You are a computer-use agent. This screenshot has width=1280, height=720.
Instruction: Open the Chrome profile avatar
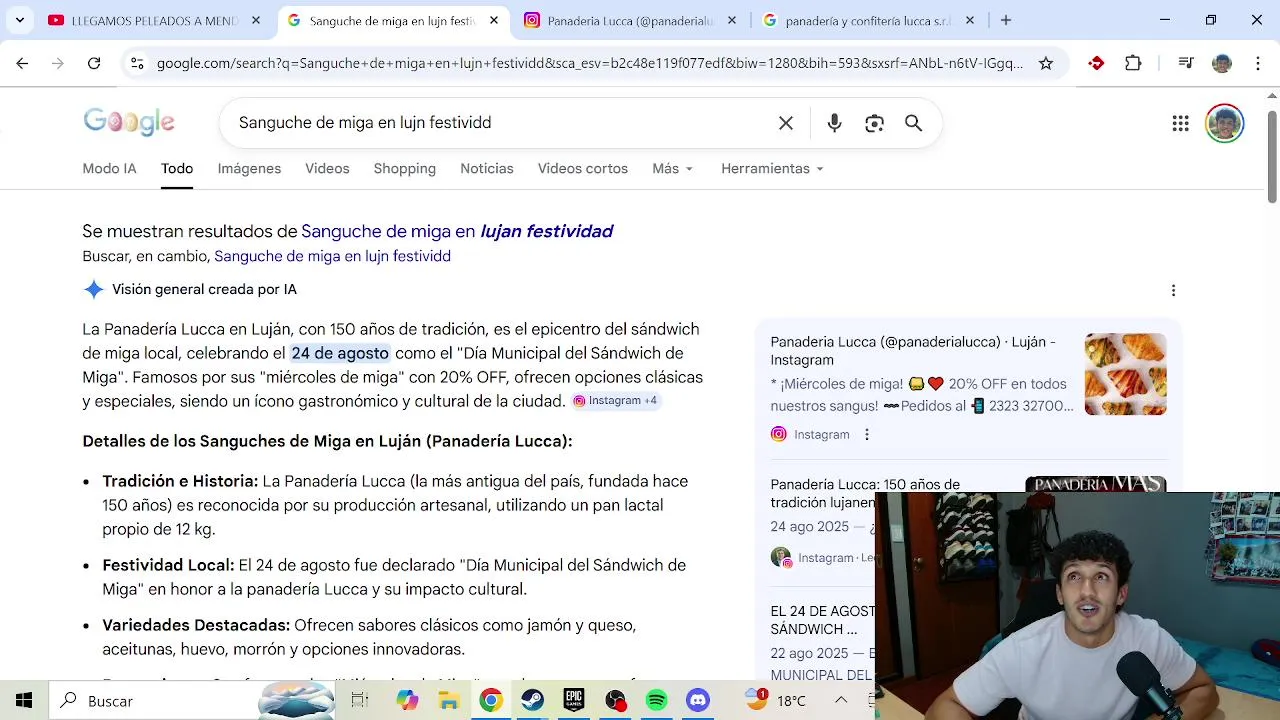point(1222,63)
